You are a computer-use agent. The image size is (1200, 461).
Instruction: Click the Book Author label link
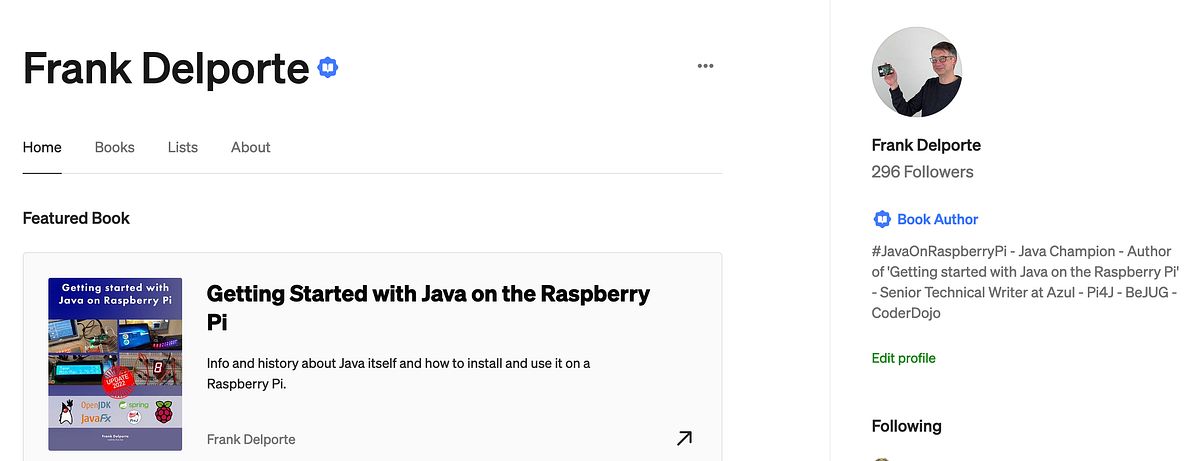(938, 219)
